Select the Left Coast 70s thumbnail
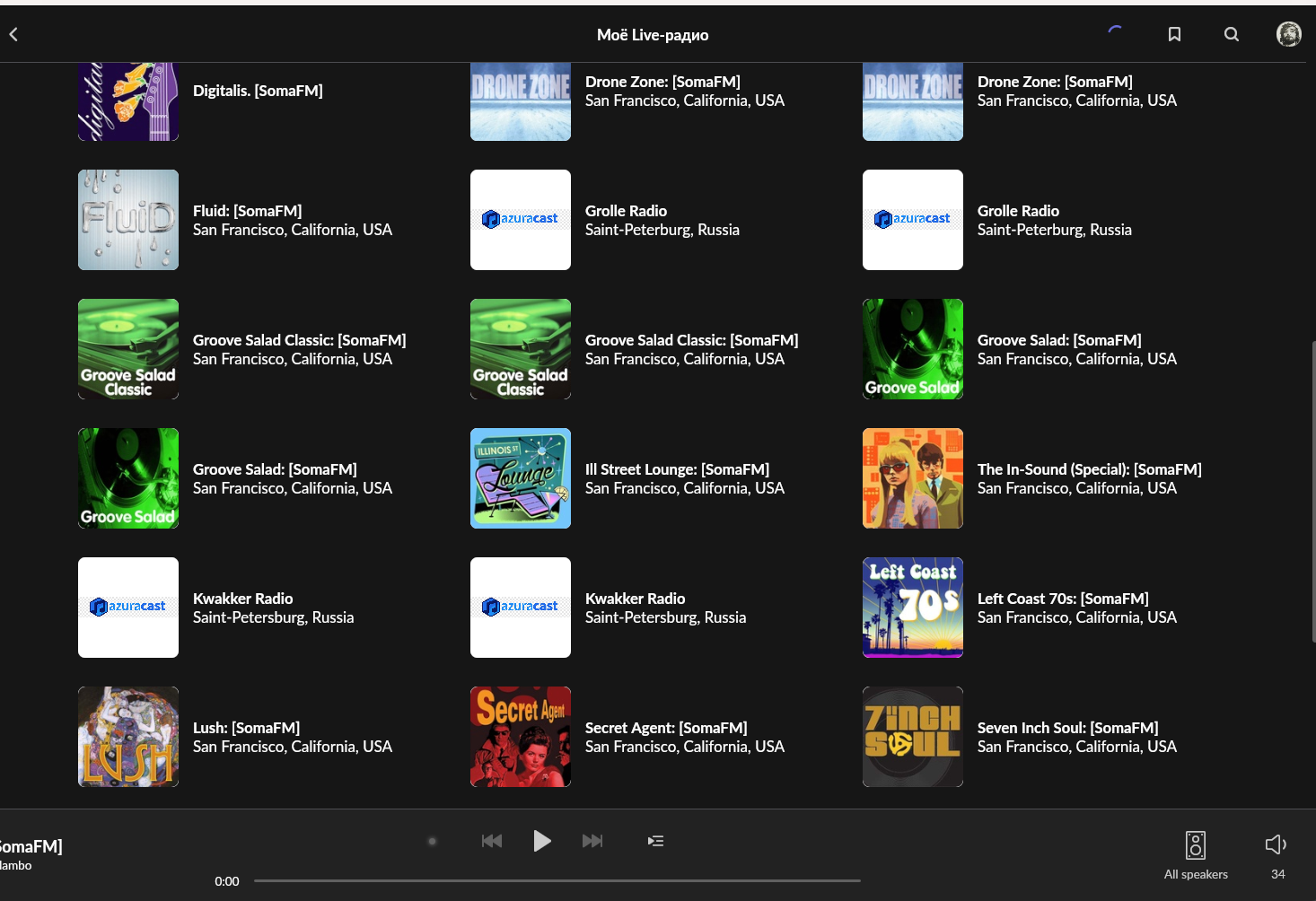 pyautogui.click(x=913, y=608)
